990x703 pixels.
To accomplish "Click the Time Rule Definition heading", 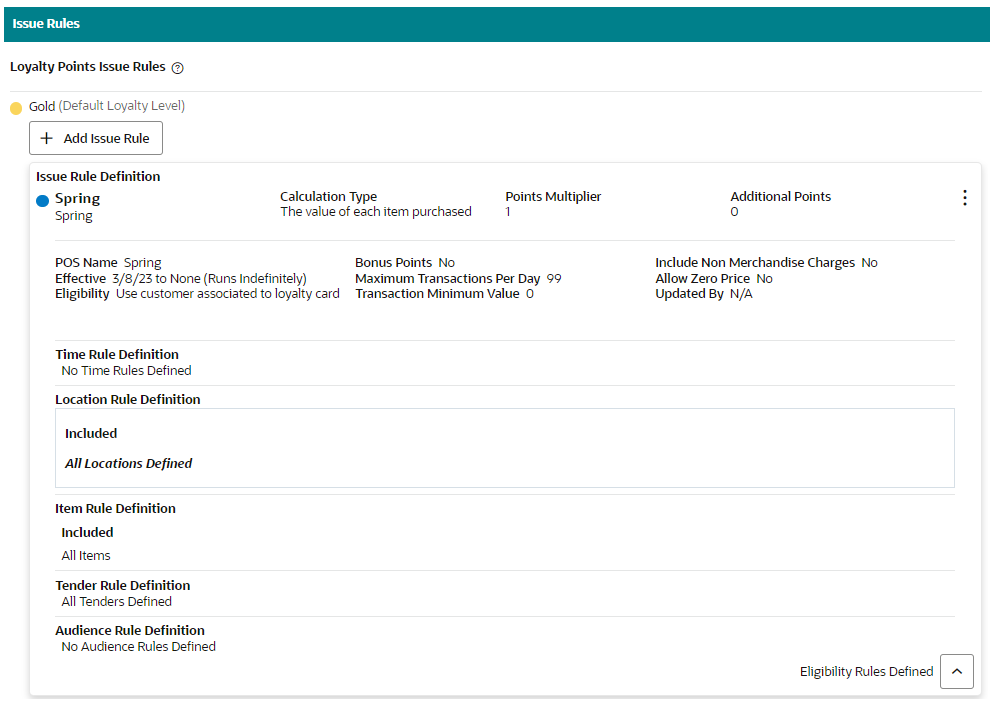I will coord(117,354).
